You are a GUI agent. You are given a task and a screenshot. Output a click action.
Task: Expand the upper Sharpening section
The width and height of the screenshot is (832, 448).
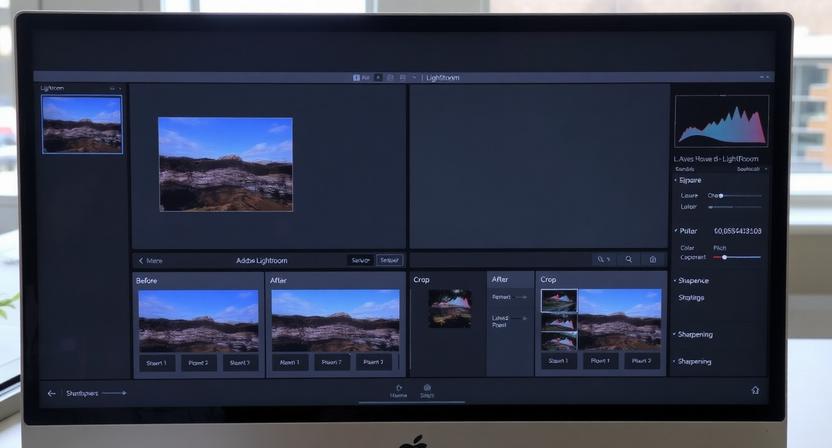point(675,334)
